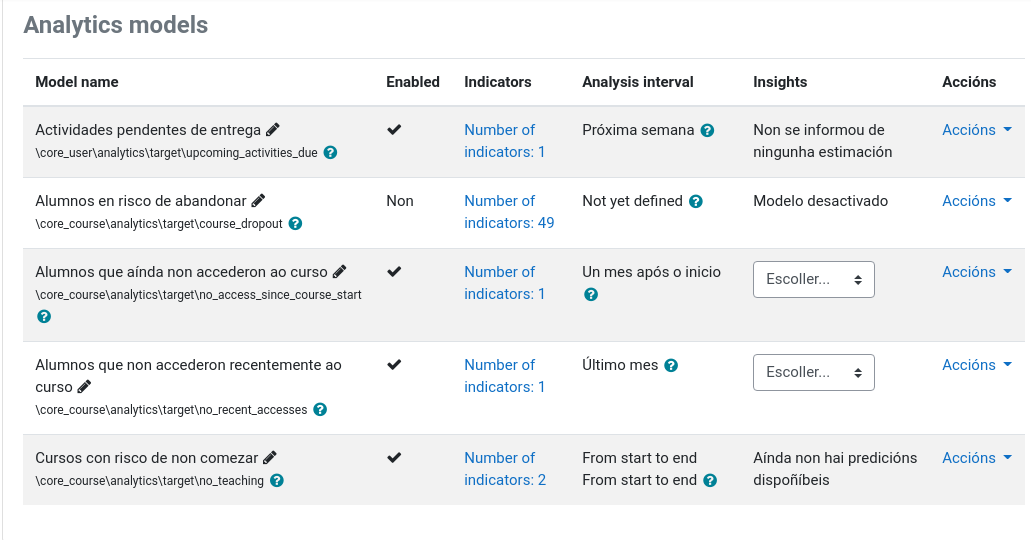Click 'Cursos con risco de non comezar' name
Image resolution: width=1031 pixels, height=540 pixels.
[x=147, y=458]
